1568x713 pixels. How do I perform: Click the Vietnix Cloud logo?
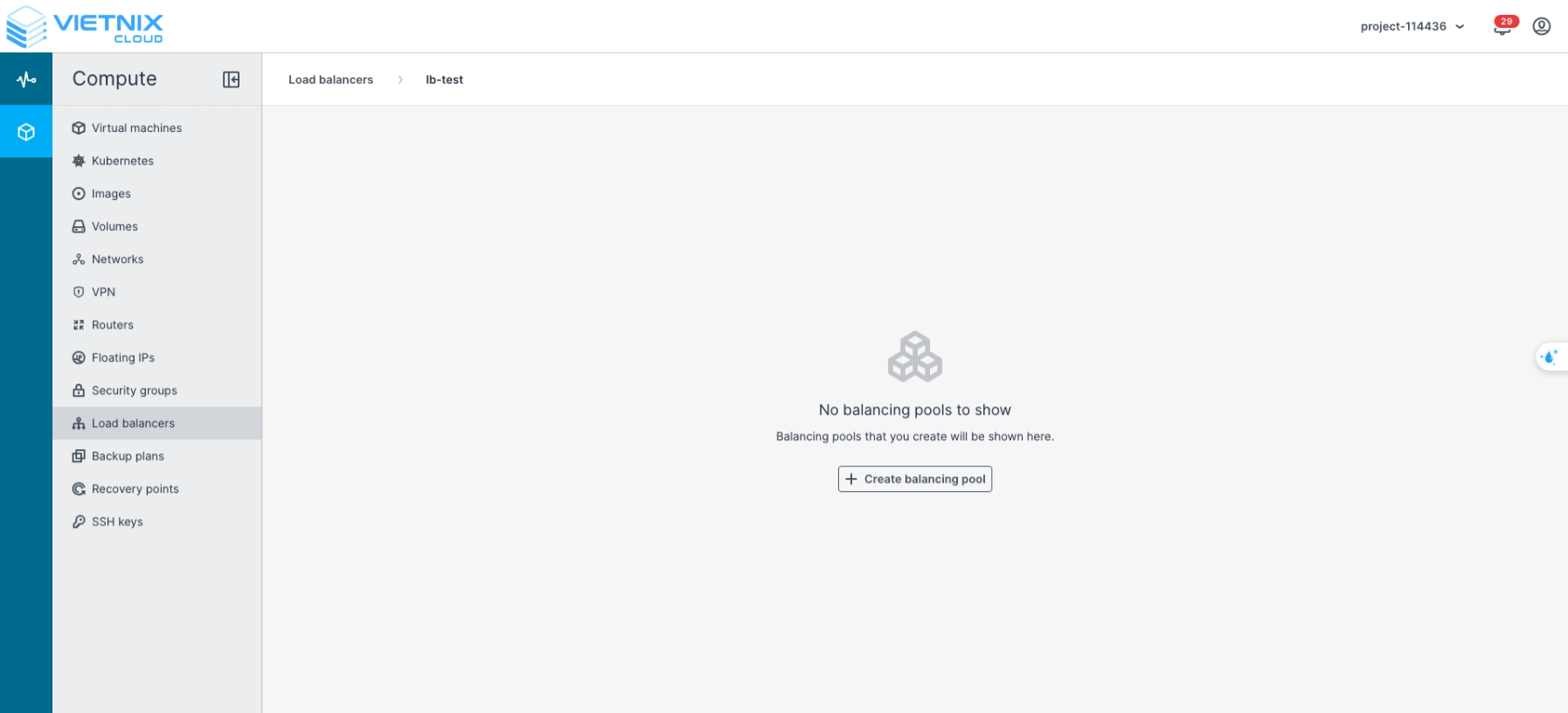coord(85,26)
